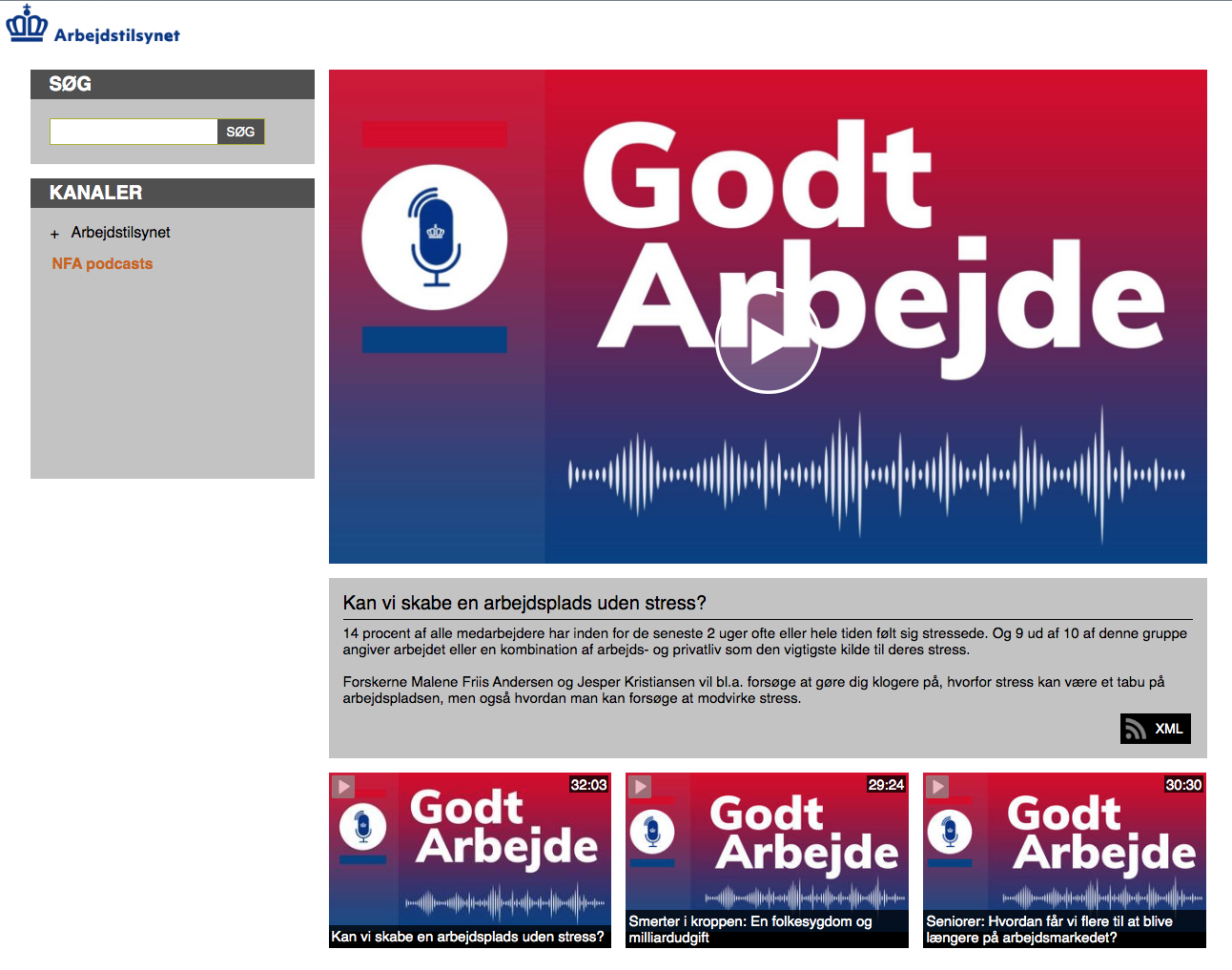The image size is (1232, 970).
Task: Open thumbnail 'Smerter i kroppen' episode
Action: pyautogui.click(x=767, y=859)
